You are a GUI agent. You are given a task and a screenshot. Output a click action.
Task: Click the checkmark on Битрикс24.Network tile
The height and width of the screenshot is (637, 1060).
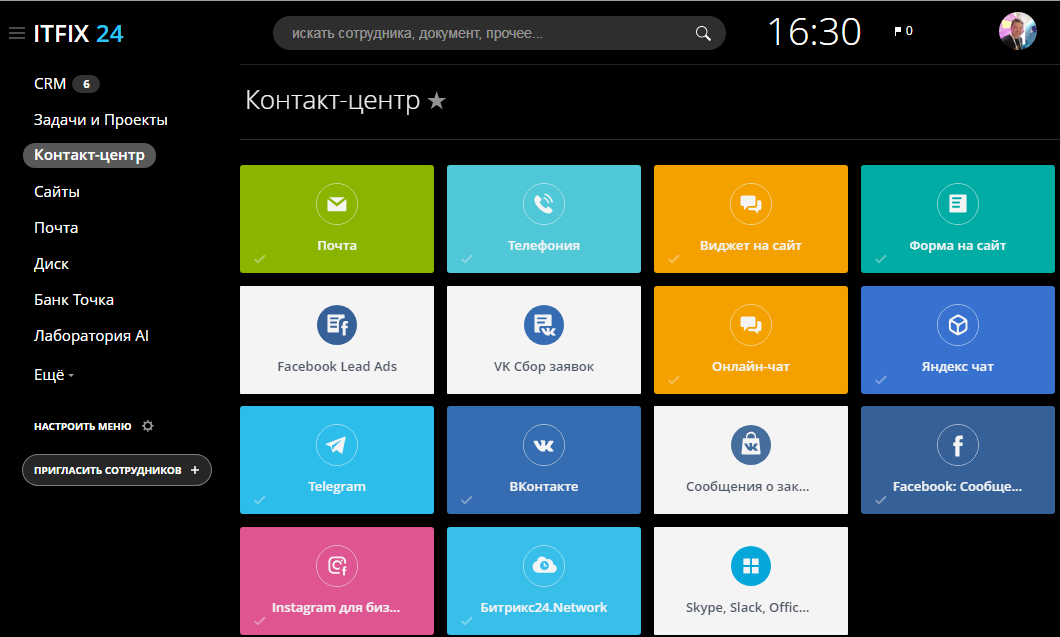pos(466,621)
